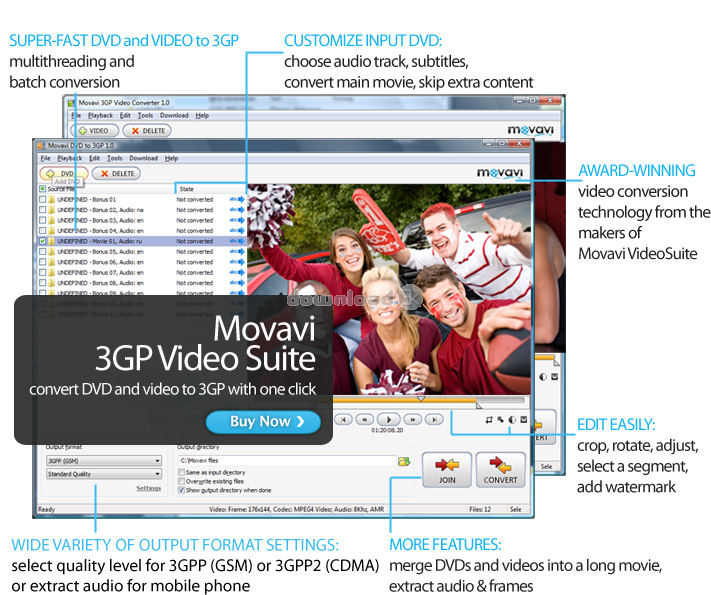Check the Bonus 06 row checkbox
Screen dimensions: 711x595
click(x=43, y=262)
